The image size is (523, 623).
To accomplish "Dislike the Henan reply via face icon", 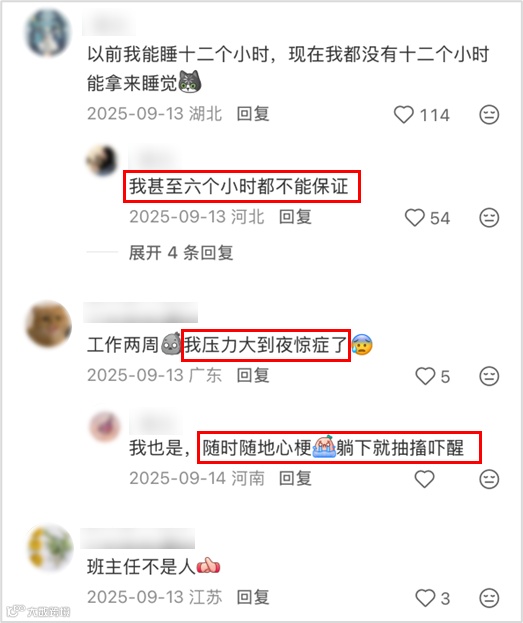I will tap(489, 479).
